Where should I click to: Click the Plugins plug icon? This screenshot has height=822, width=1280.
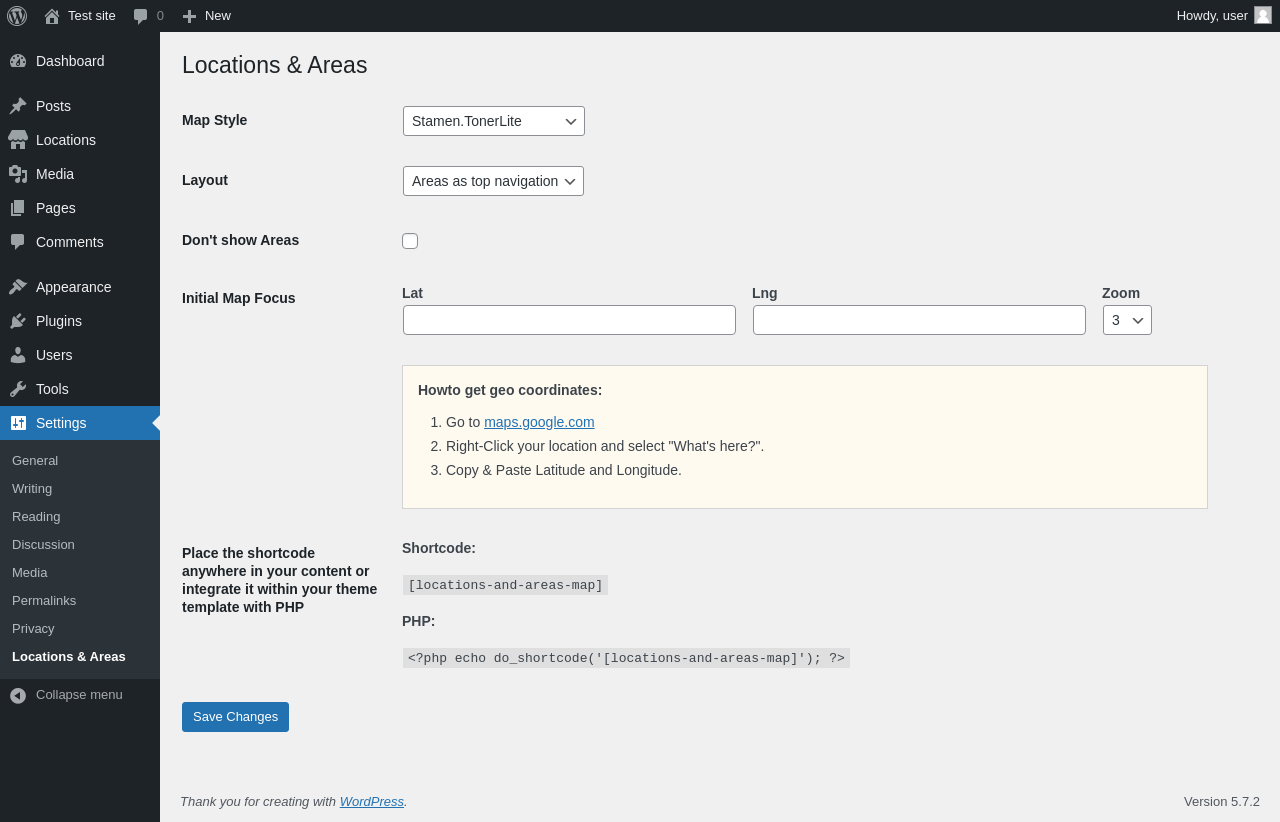(x=18, y=321)
